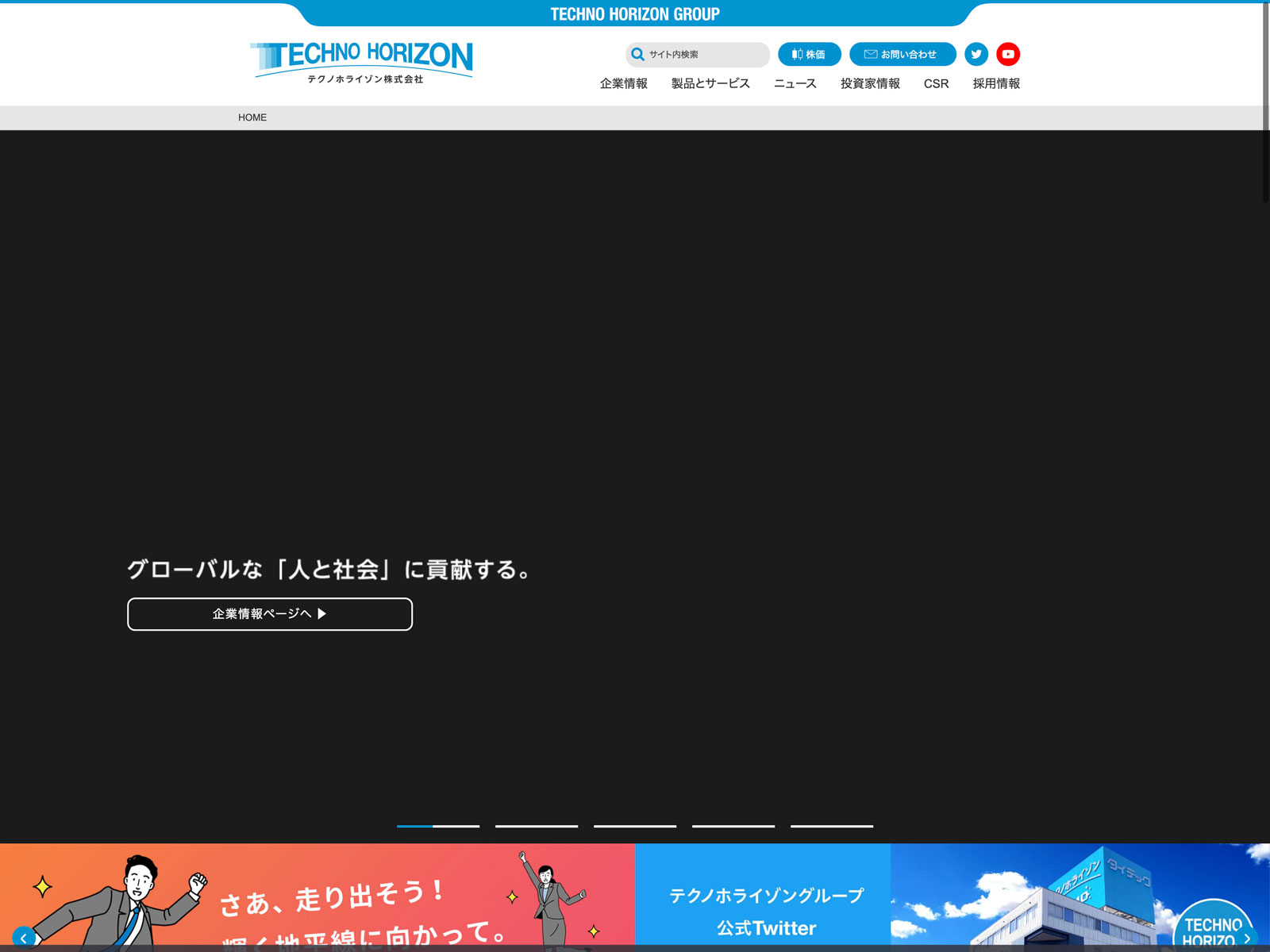Click the 企業情報ページへ button
The image size is (1270, 952).
click(x=270, y=614)
